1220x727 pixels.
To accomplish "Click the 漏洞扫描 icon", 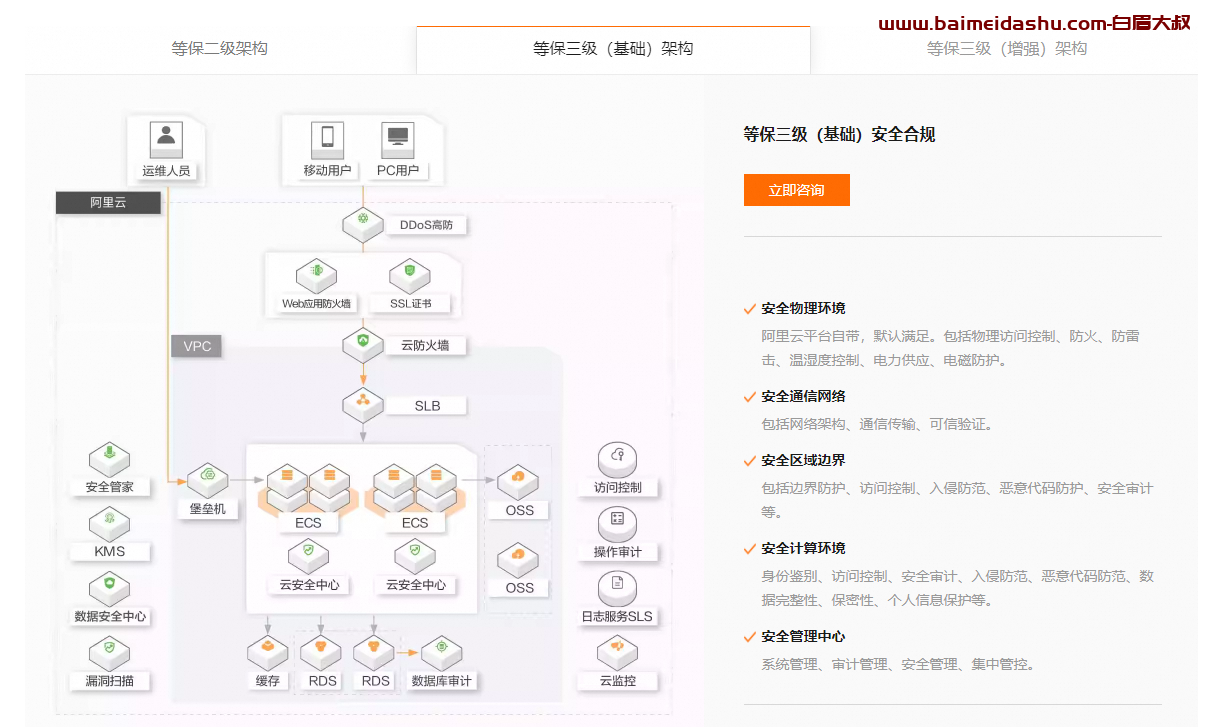I will (109, 653).
